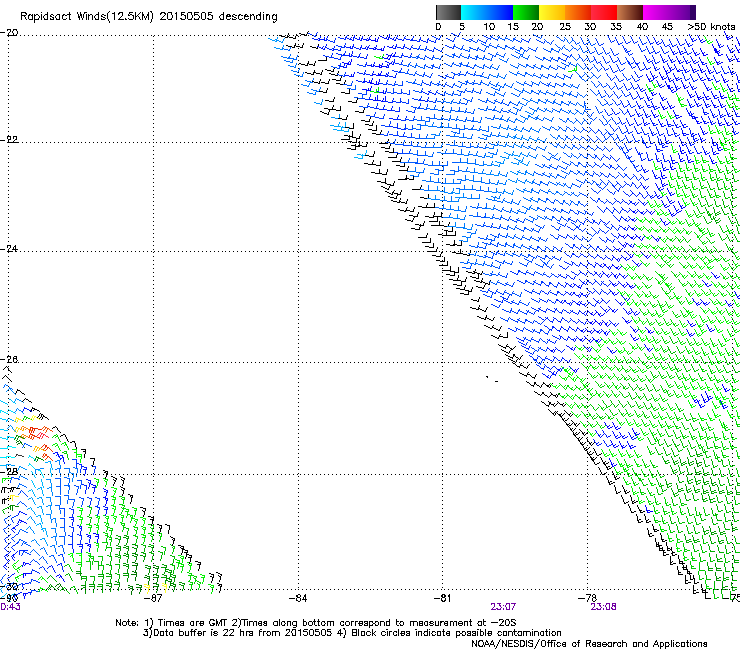740x650 pixels.
Task: Click the dark purple 45-50 knots legend swatch
Action: pyautogui.click(x=682, y=12)
